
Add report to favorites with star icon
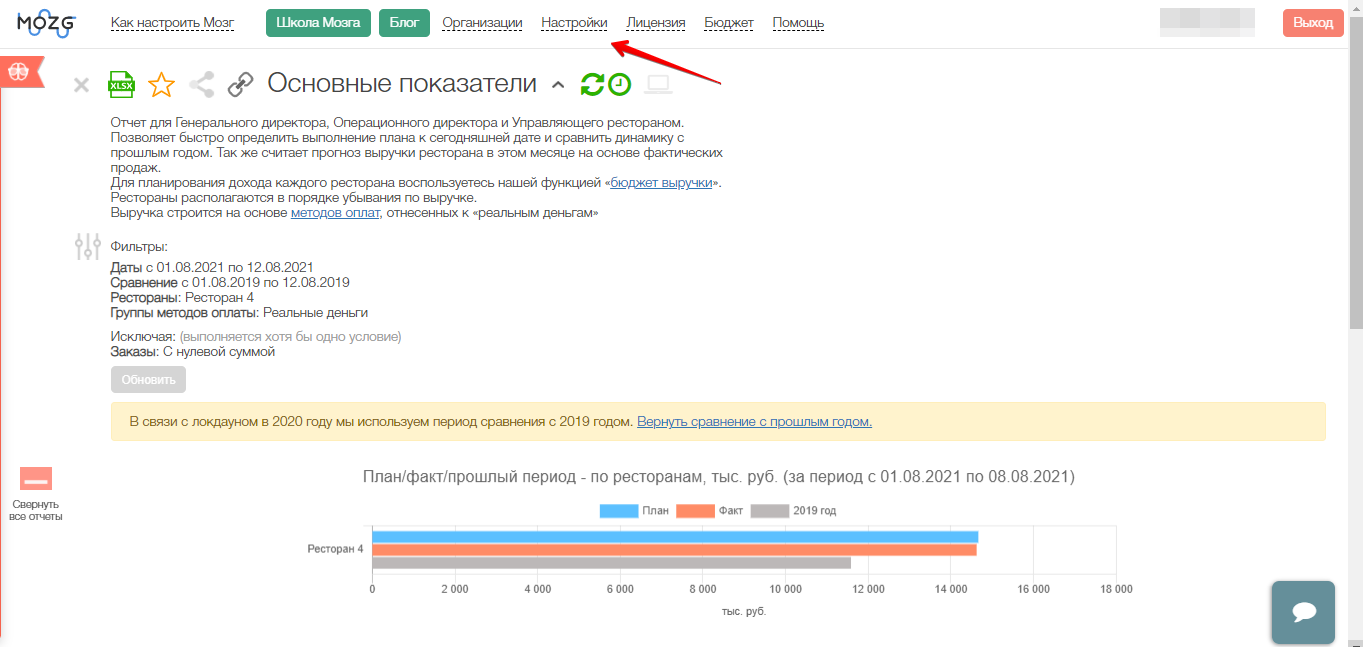coord(161,85)
